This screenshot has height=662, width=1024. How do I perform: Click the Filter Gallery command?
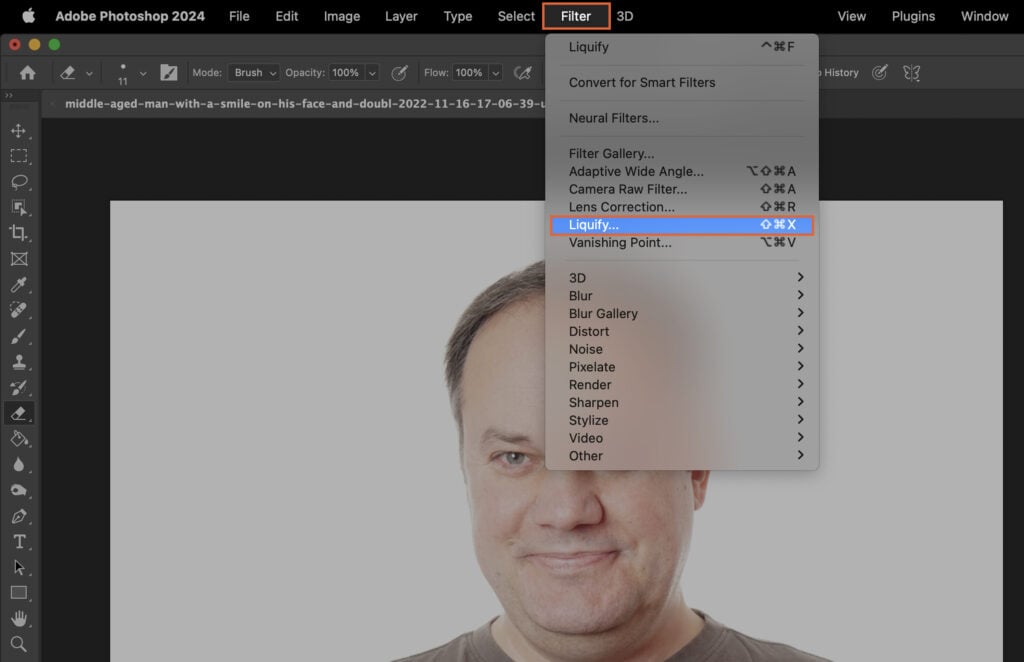pos(611,153)
